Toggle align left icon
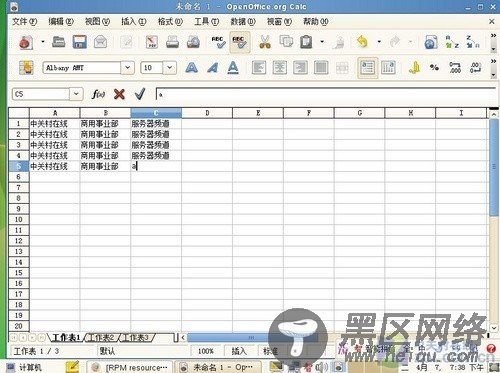The image size is (500, 373). [x=259, y=68]
